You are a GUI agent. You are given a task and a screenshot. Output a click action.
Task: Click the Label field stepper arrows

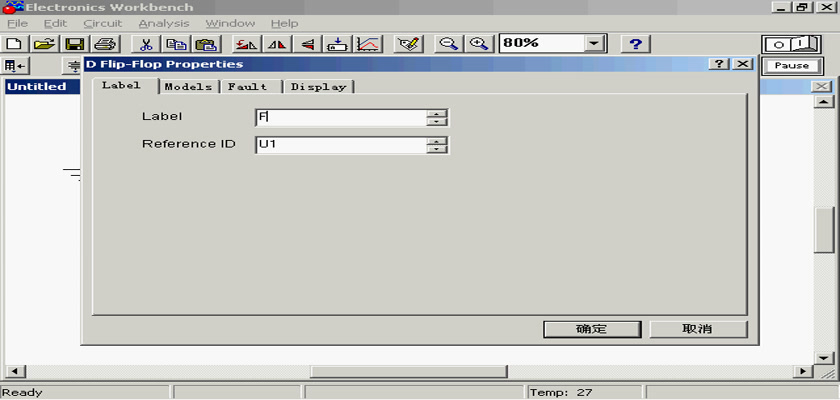436,117
